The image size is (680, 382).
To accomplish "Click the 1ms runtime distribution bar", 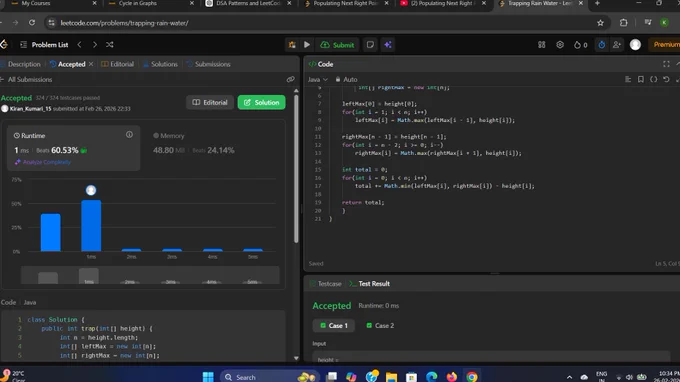I will 91,225.
